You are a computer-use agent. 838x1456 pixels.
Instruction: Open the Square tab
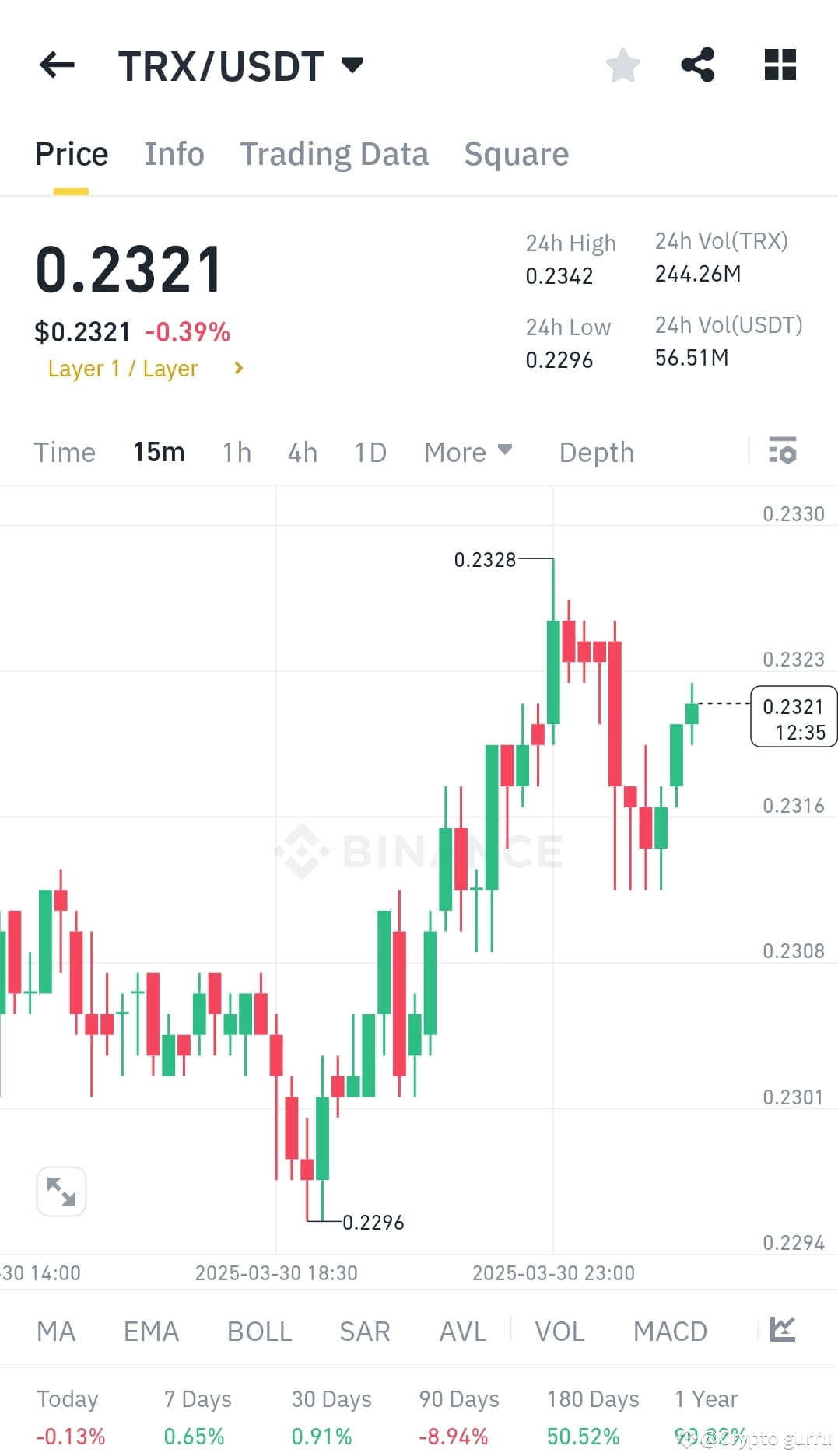point(516,153)
